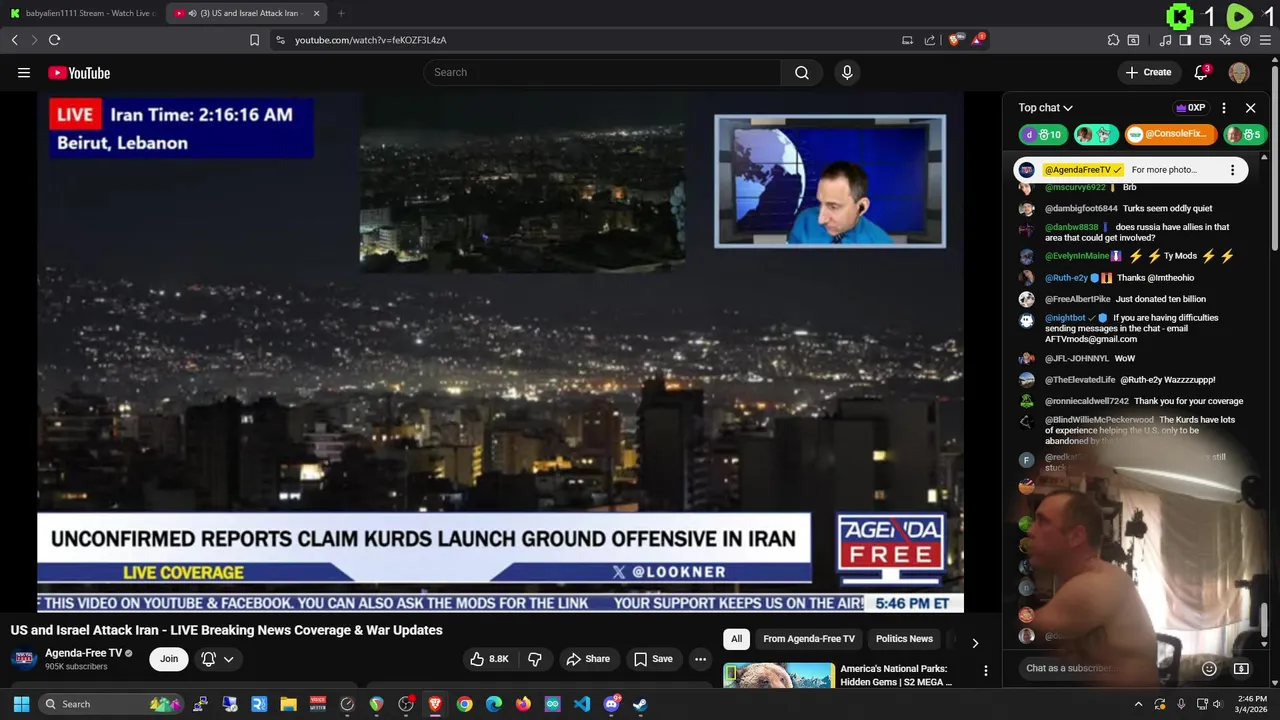Open emoji picker in chat input

point(1209,668)
